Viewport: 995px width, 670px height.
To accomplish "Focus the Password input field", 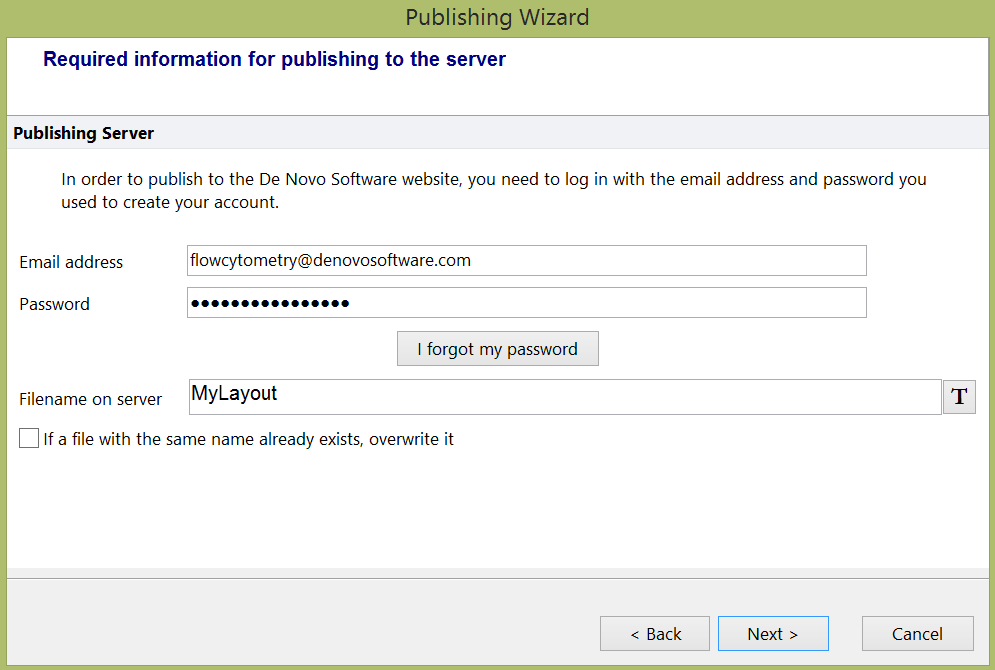I will [526, 303].
